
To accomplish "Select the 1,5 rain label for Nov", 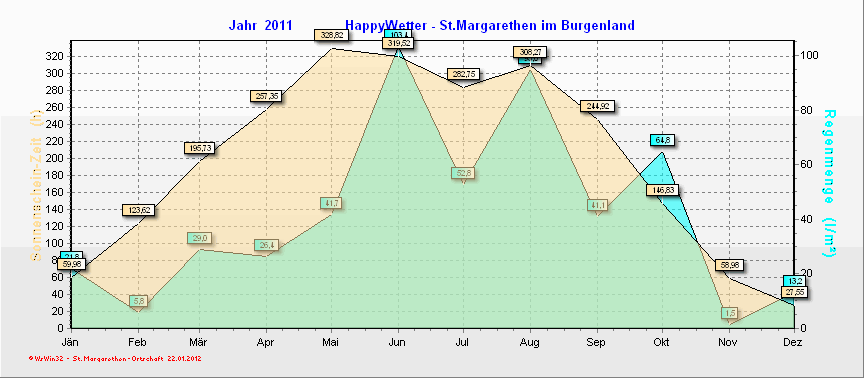I will click(731, 313).
